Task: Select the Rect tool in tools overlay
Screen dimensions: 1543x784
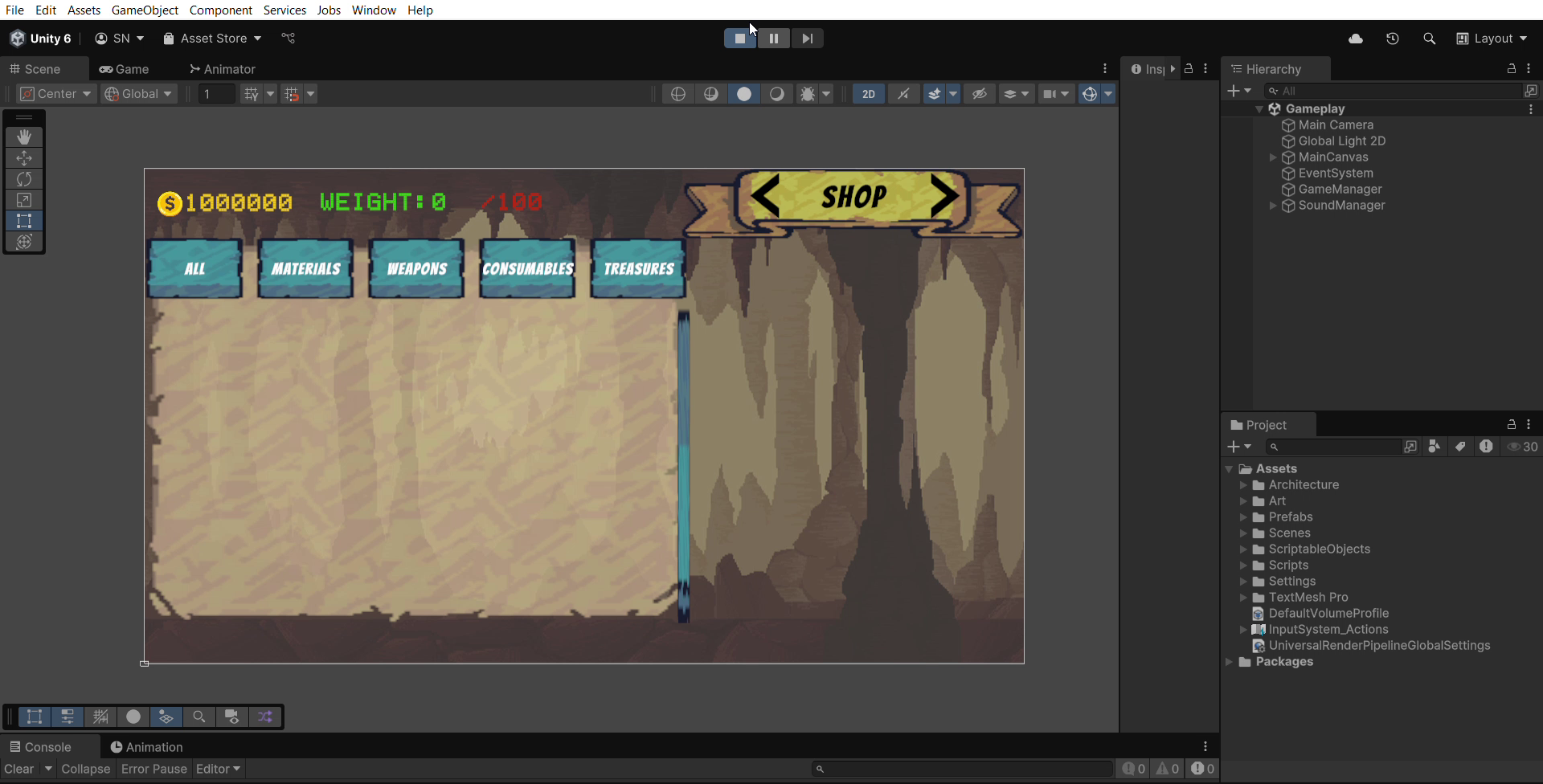Action: pyautogui.click(x=24, y=221)
